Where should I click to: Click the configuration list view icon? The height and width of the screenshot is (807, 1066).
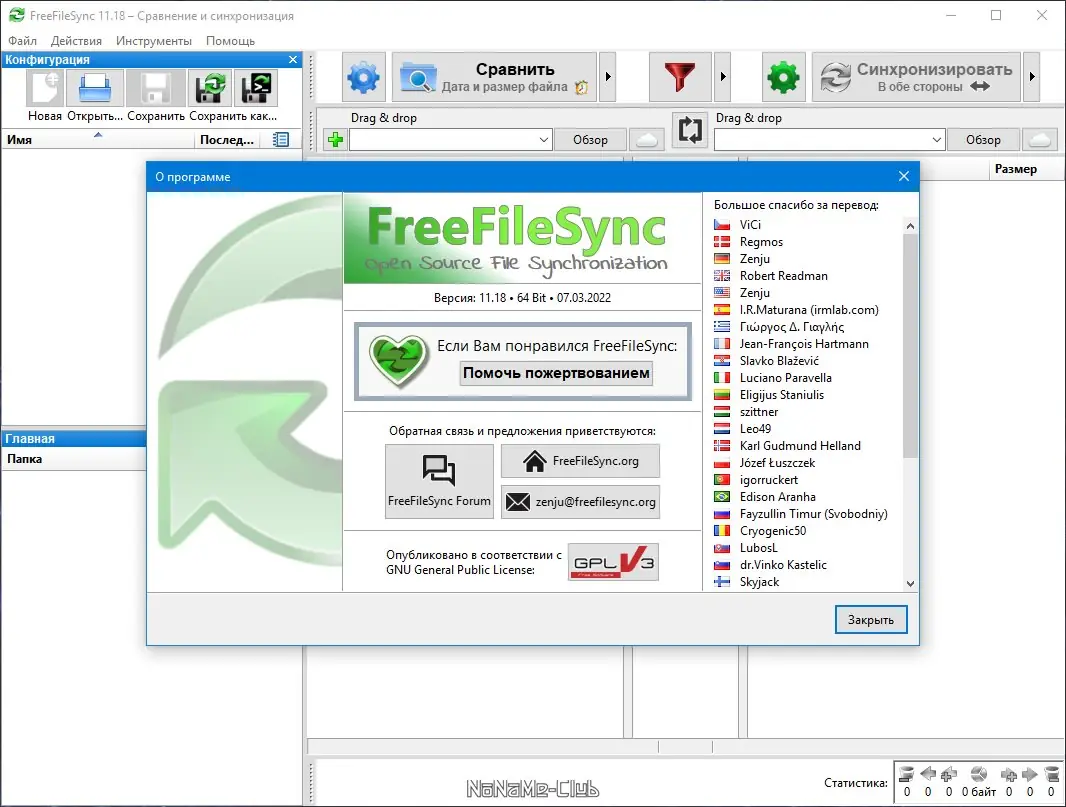[280, 140]
